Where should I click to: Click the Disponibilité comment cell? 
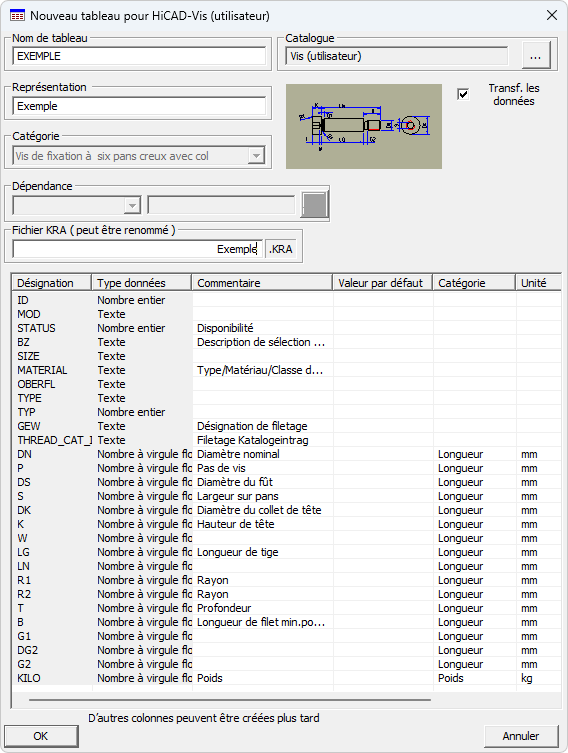[263, 328]
